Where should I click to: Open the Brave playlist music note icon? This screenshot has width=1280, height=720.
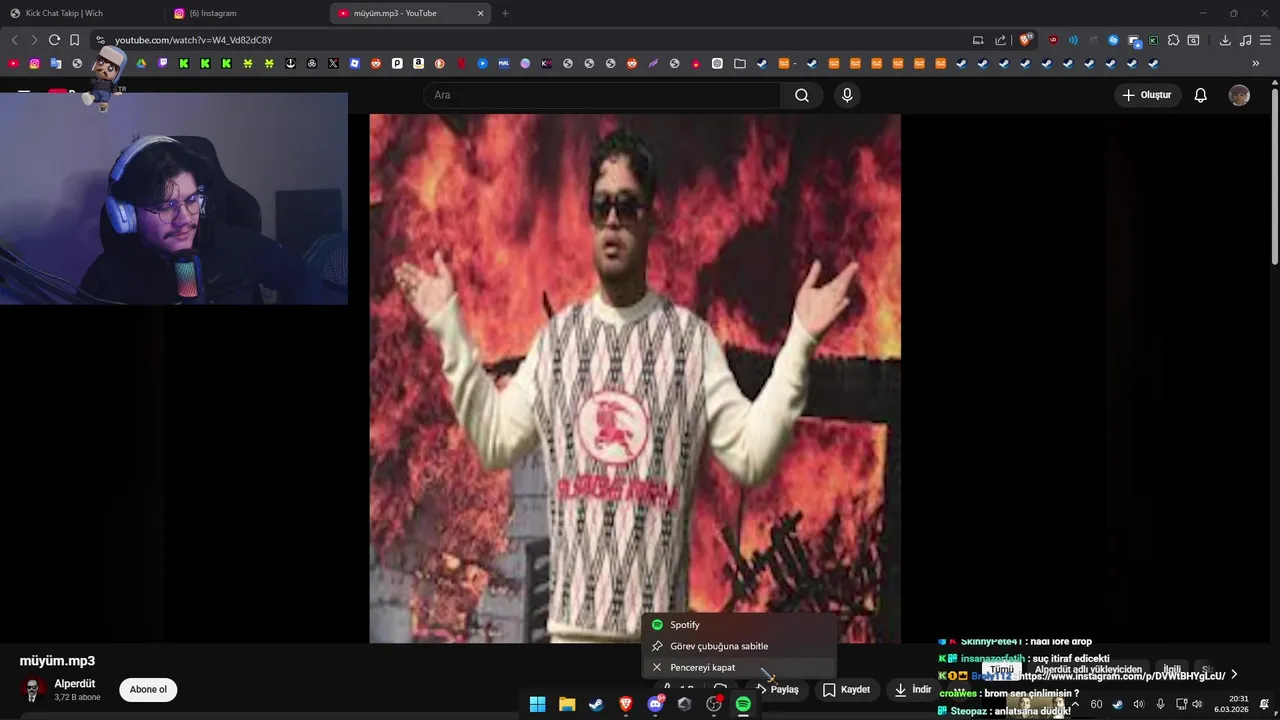pyautogui.click(x=1245, y=40)
